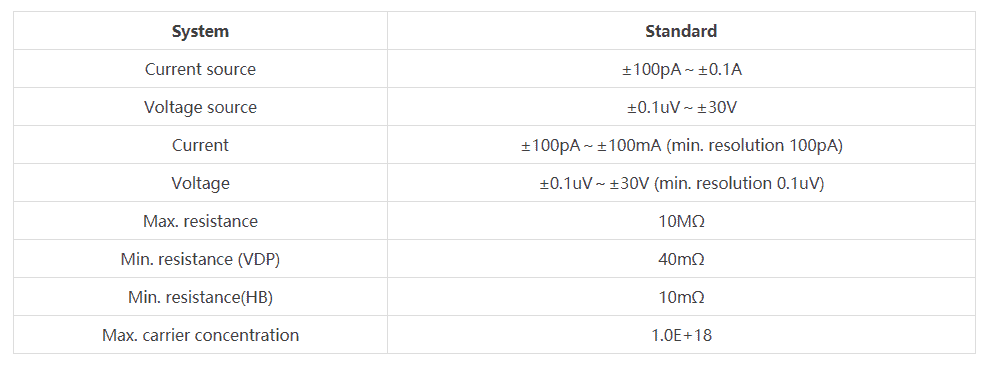
Task: Click the Max. carrier concentration label
Action: (x=201, y=335)
